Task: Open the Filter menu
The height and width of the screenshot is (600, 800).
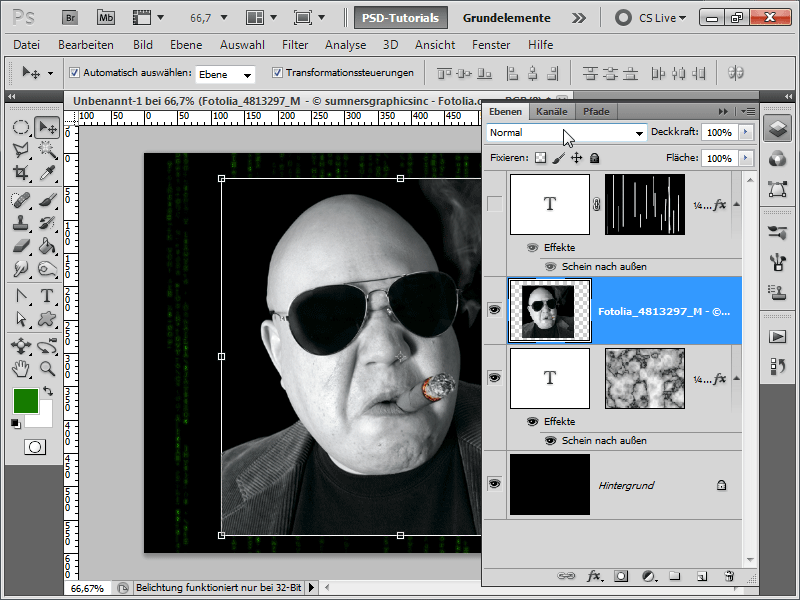Action: tap(295, 45)
